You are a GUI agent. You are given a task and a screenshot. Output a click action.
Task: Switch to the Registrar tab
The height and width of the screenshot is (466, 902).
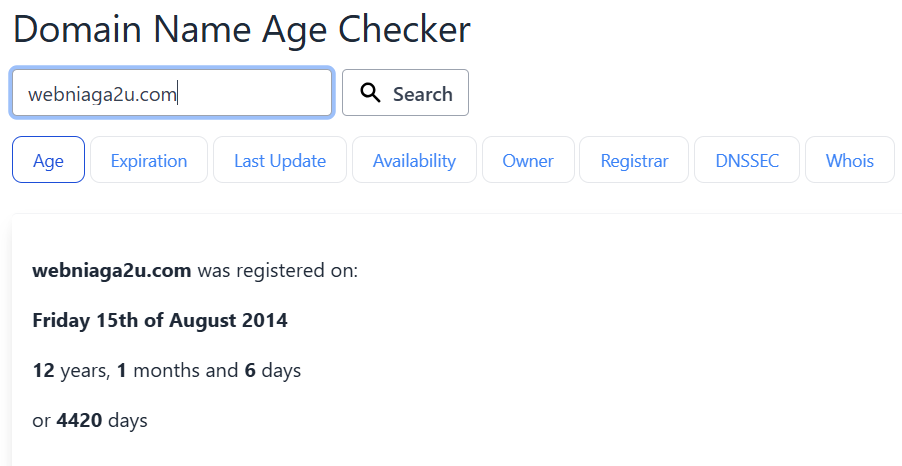pos(634,160)
